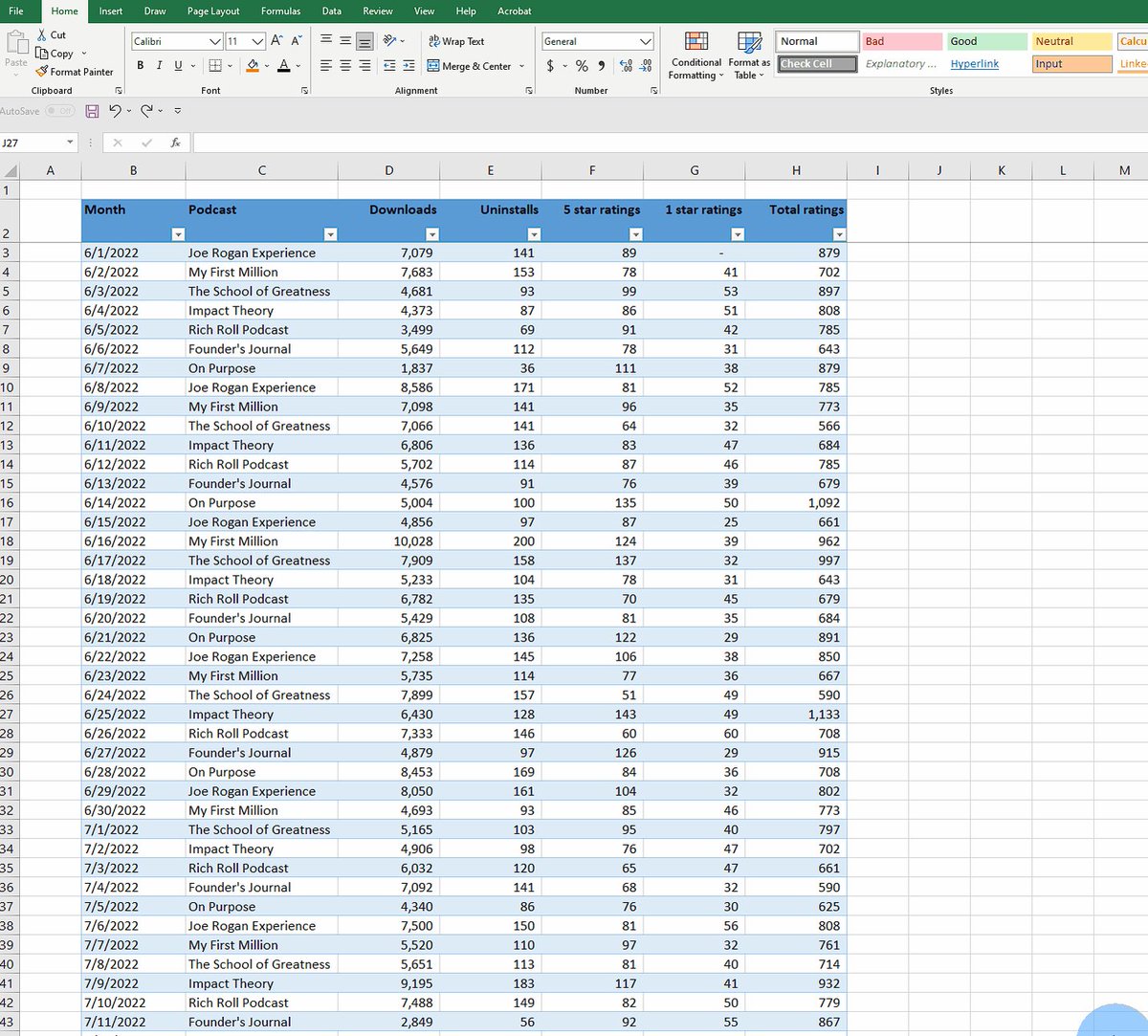Apply the Input cell style

1072,64
